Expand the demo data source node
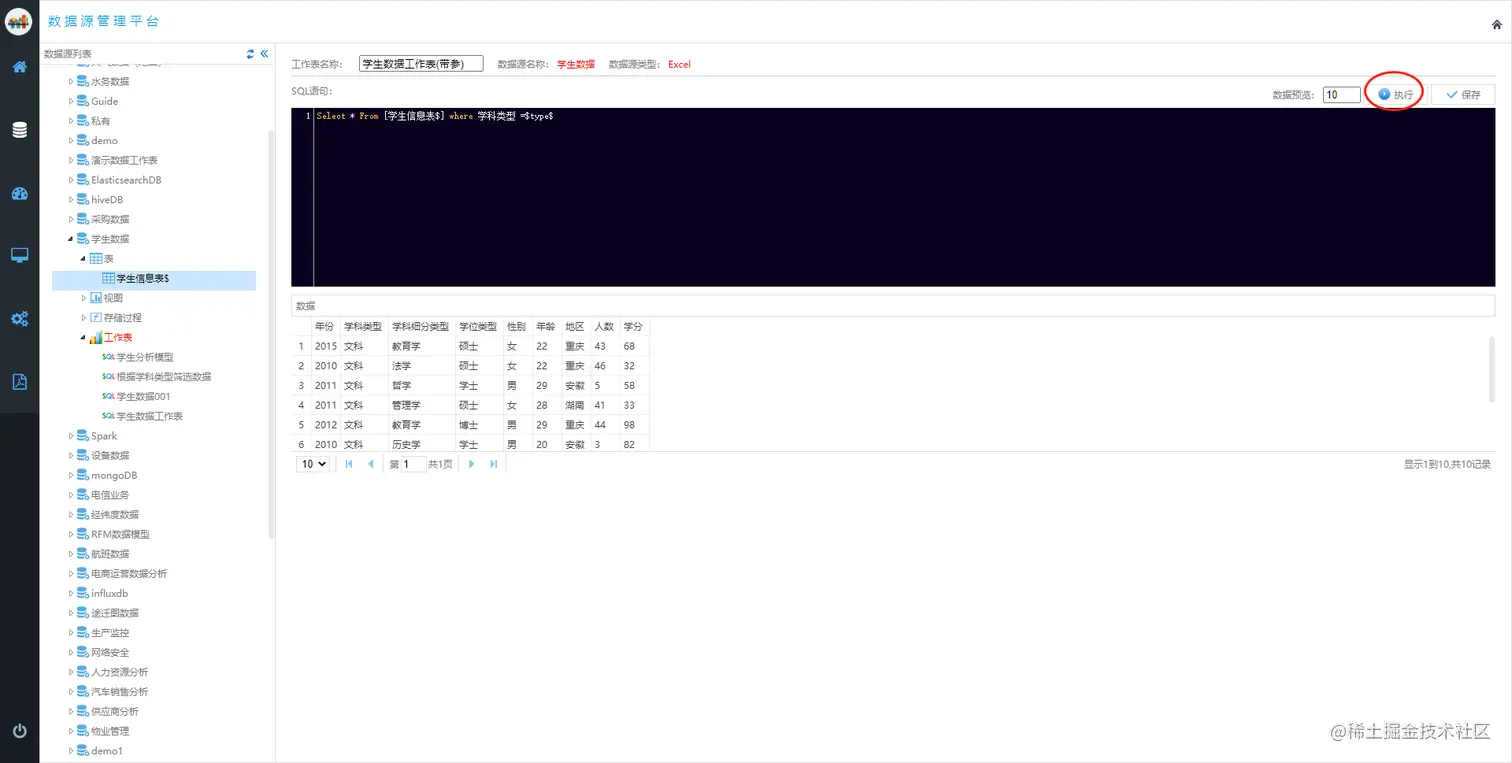 click(x=71, y=140)
